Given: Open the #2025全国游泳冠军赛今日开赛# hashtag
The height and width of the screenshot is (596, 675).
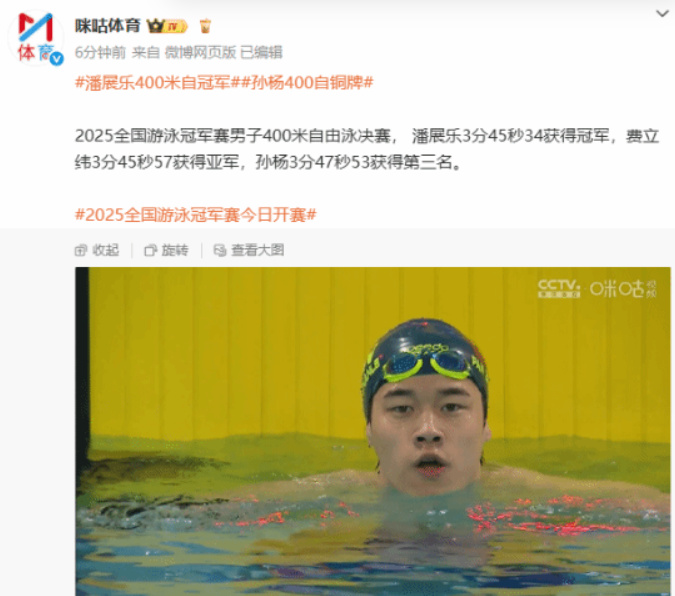Looking at the screenshot, I should pos(196,214).
